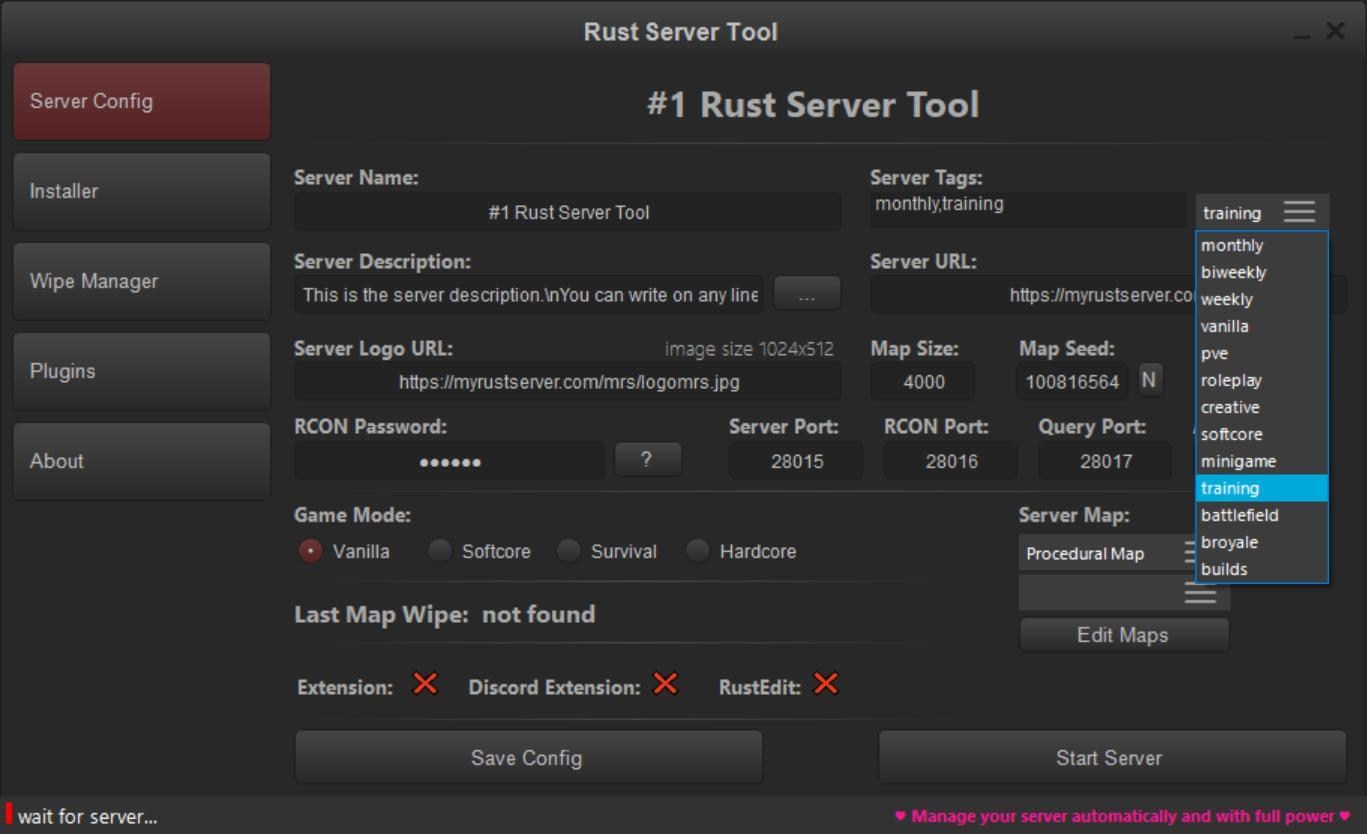Screen dimensions: 1367x834
Task: Open the Edit Maps dialog
Action: pyautogui.click(x=1122, y=634)
